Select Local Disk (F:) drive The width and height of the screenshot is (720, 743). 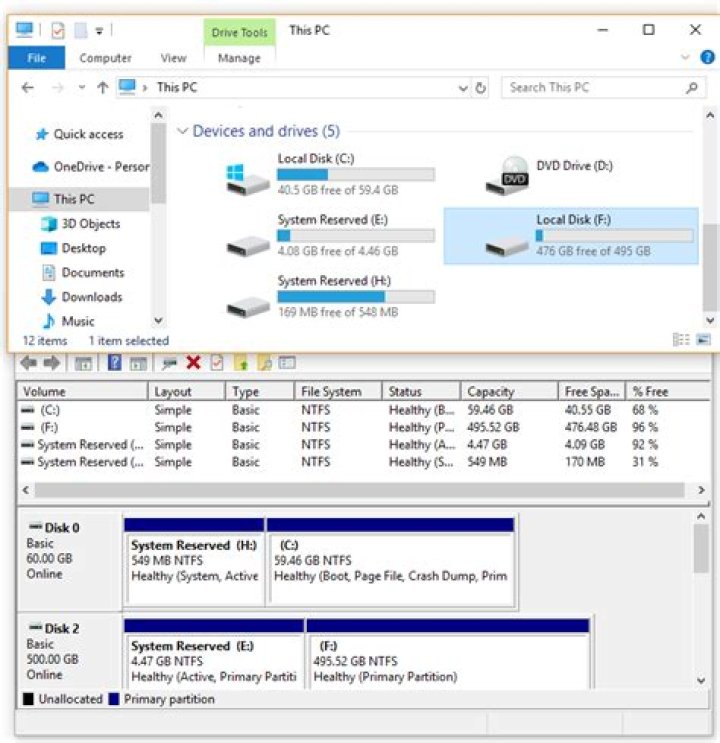coord(571,236)
